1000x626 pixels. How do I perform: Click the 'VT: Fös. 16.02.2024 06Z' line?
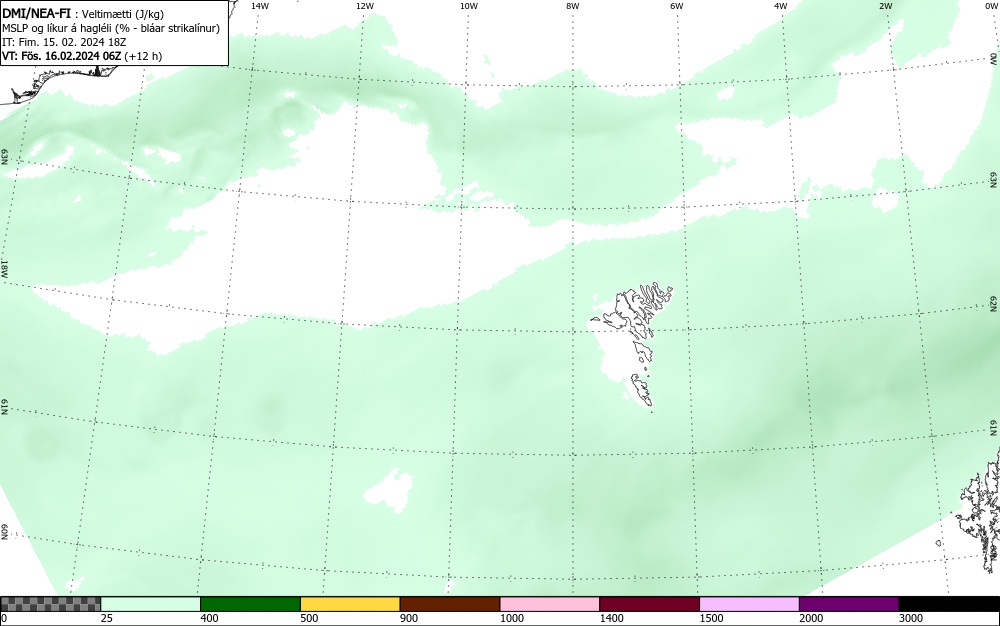click(x=82, y=56)
